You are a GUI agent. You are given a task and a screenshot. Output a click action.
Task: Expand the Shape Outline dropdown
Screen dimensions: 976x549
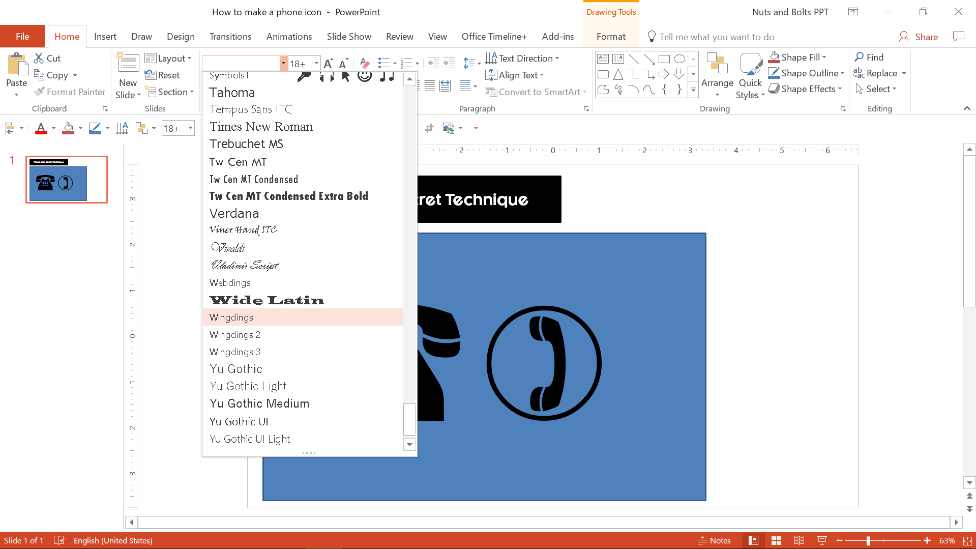[842, 73]
